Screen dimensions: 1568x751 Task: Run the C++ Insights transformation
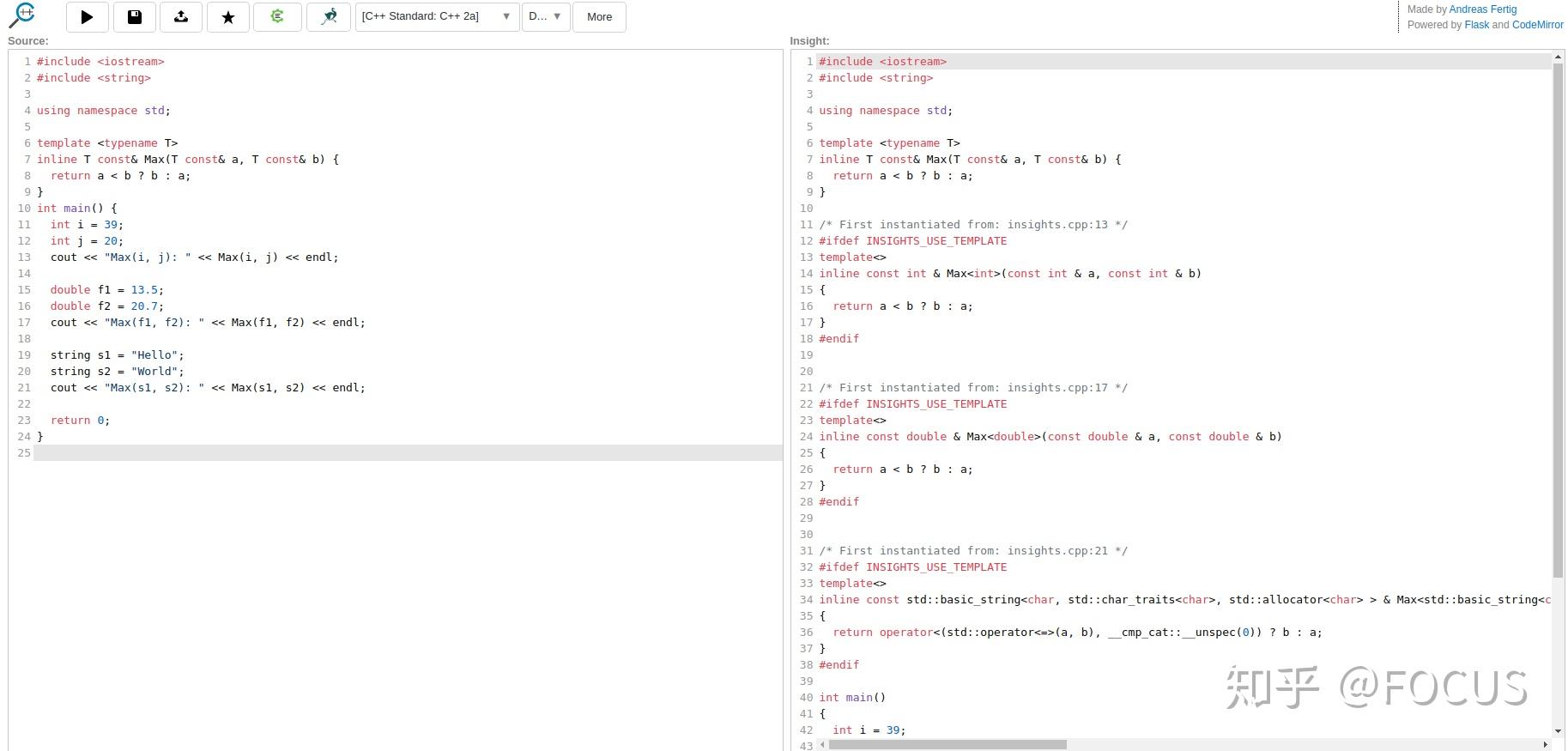[87, 16]
